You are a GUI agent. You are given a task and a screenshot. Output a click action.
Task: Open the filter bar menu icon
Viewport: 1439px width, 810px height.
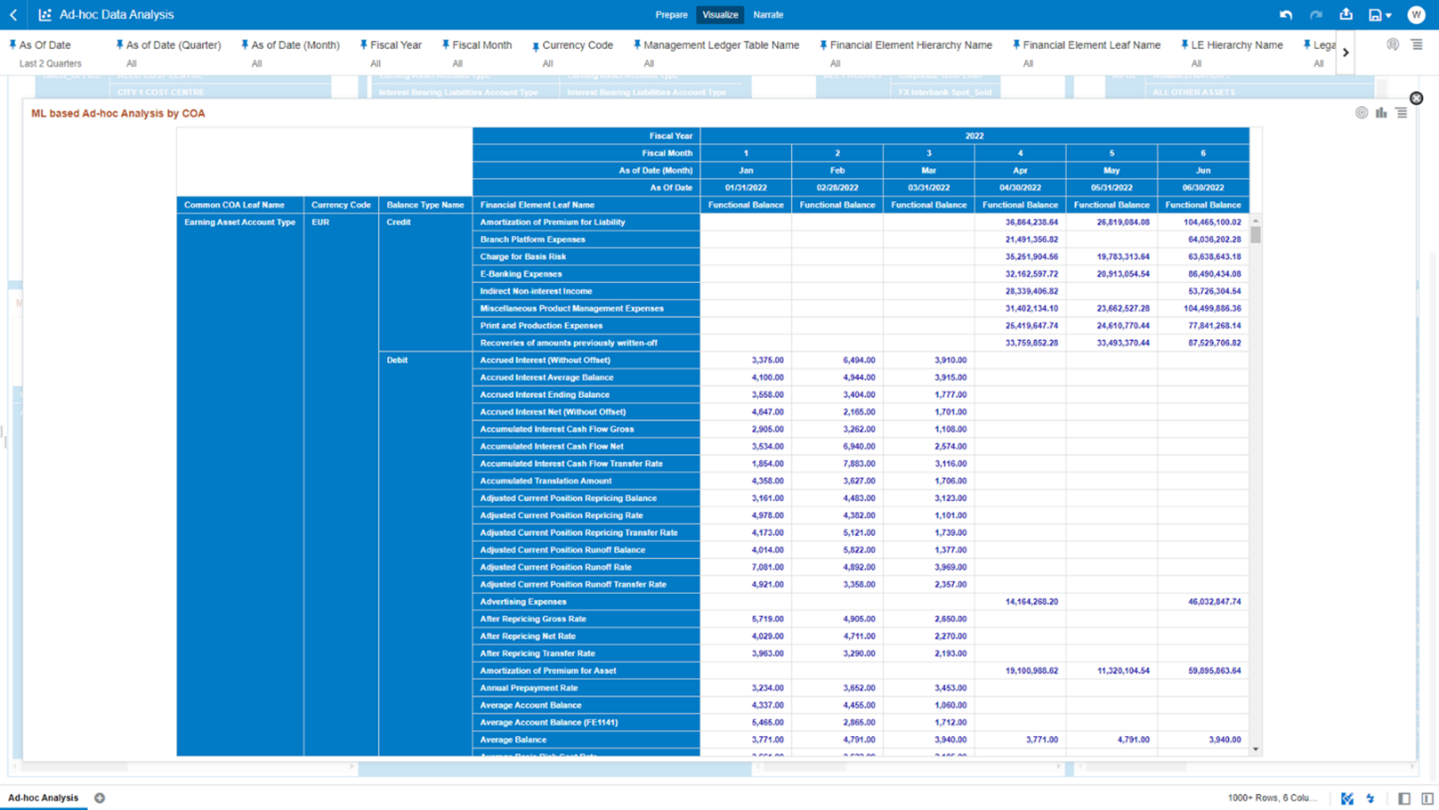coord(1417,45)
